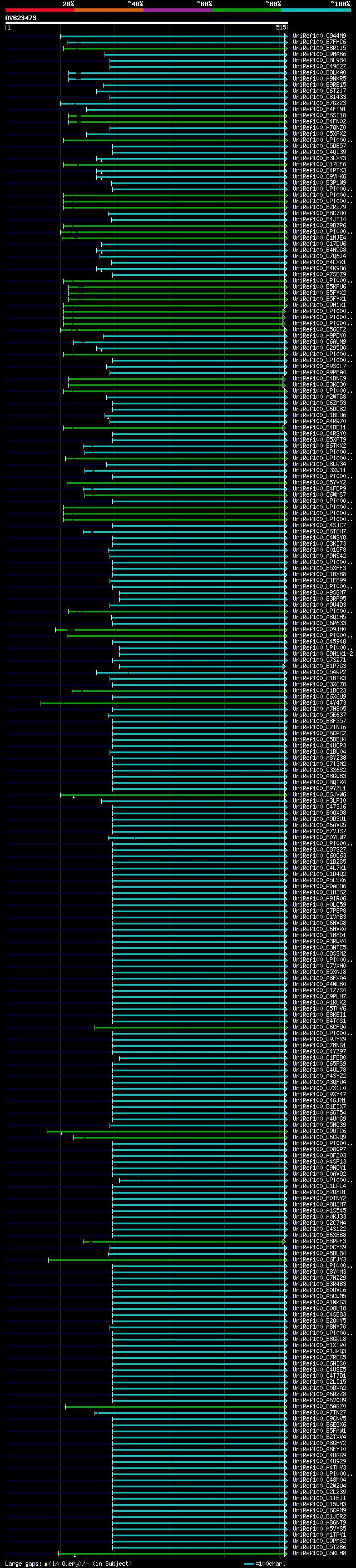The image size is (356, 1568).
Task: Select hit label UniRef100_C6X6U9
Action: click(319, 696)
